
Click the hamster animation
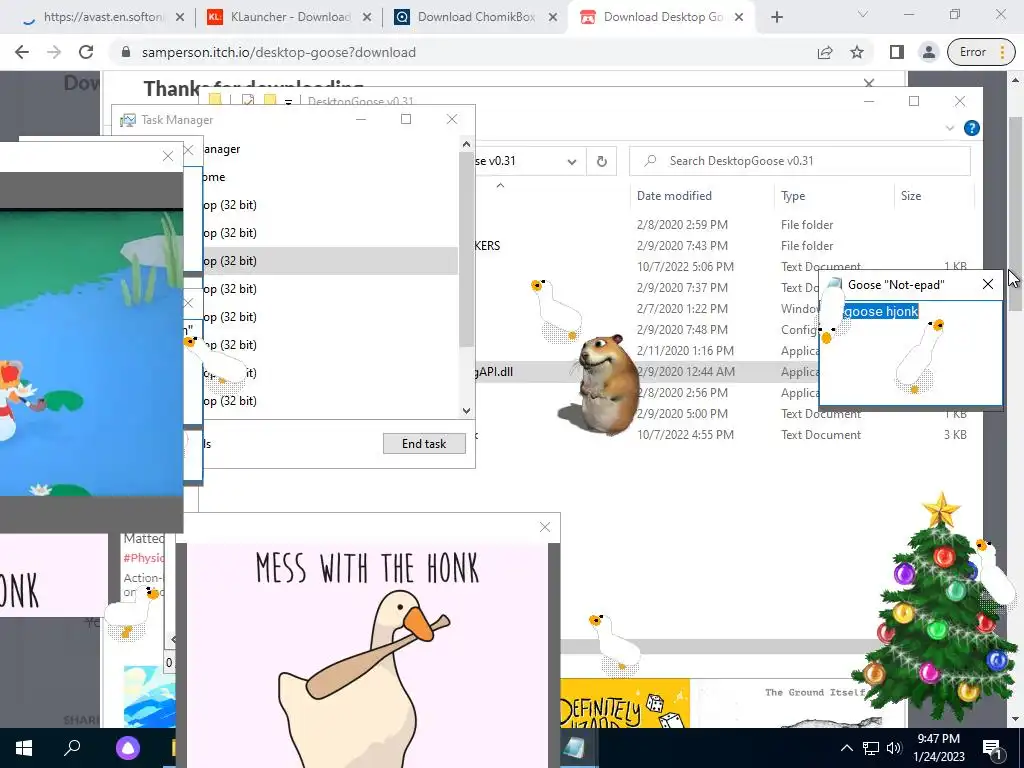(x=600, y=384)
